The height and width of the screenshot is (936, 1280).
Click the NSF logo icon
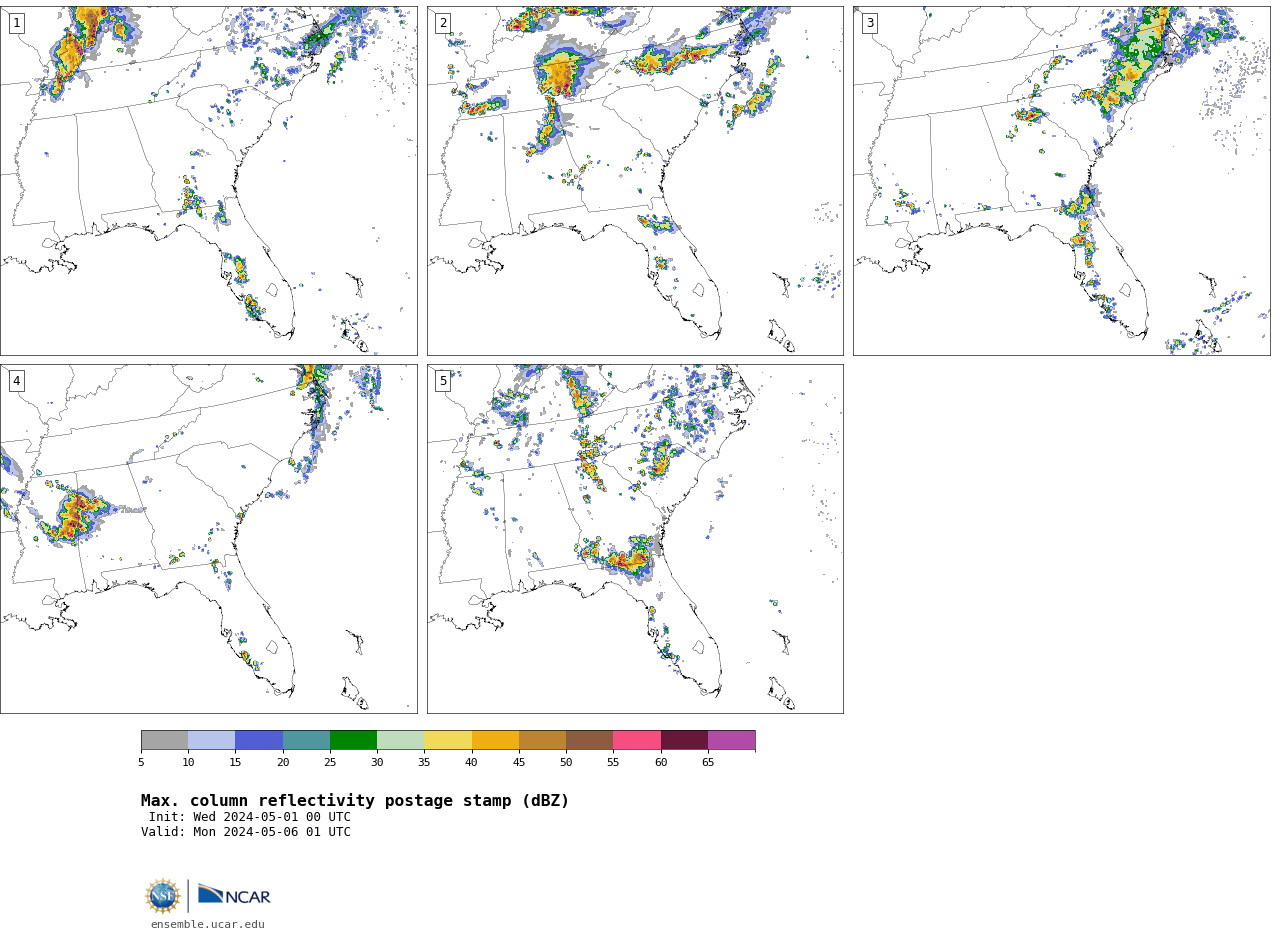[163, 896]
